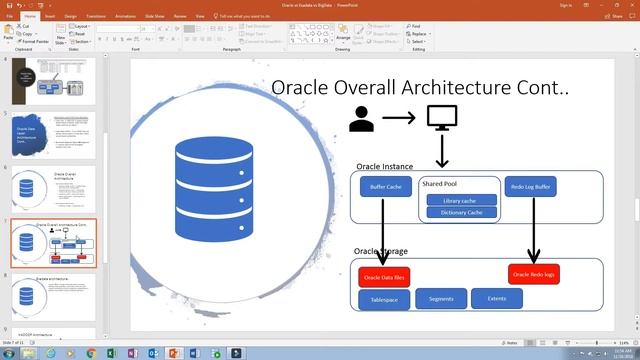The height and width of the screenshot is (360, 640).
Task: Paste clipboard content
Action: point(8,33)
